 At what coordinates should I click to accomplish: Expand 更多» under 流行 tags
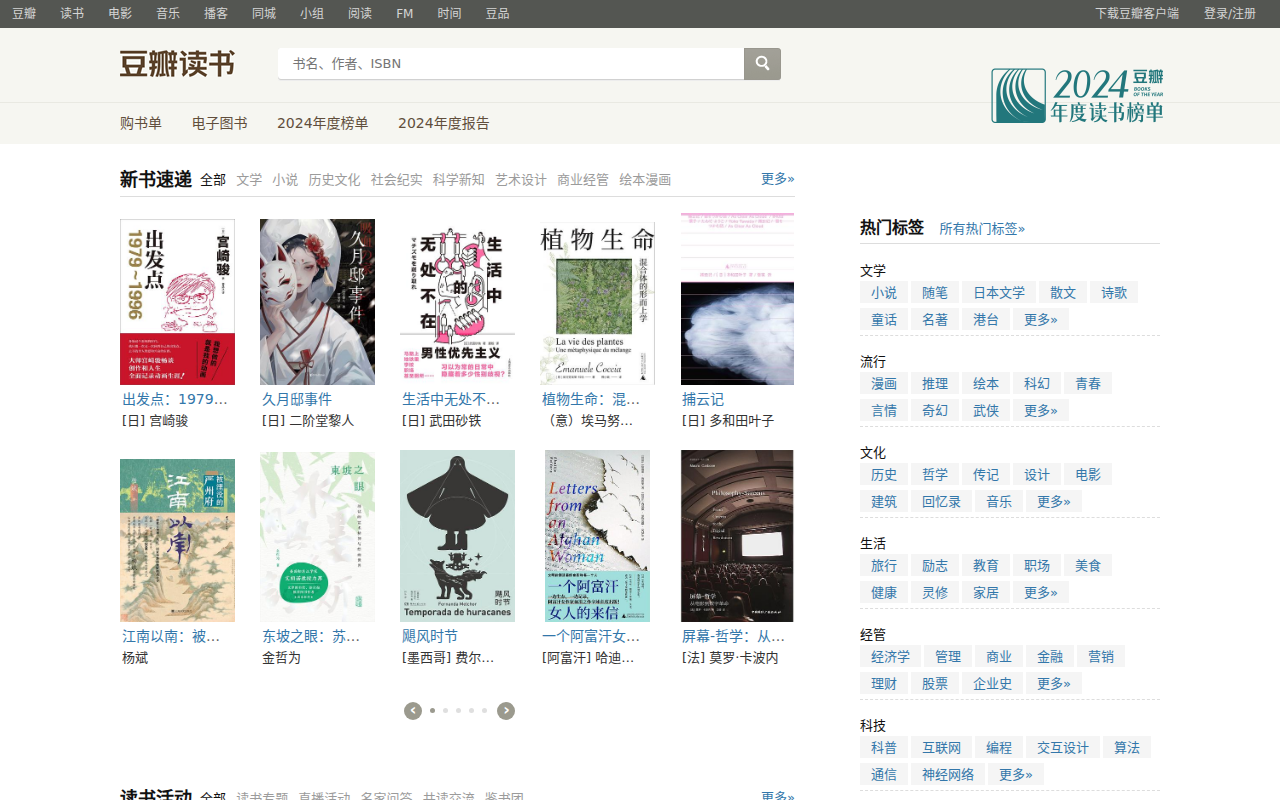1041,410
